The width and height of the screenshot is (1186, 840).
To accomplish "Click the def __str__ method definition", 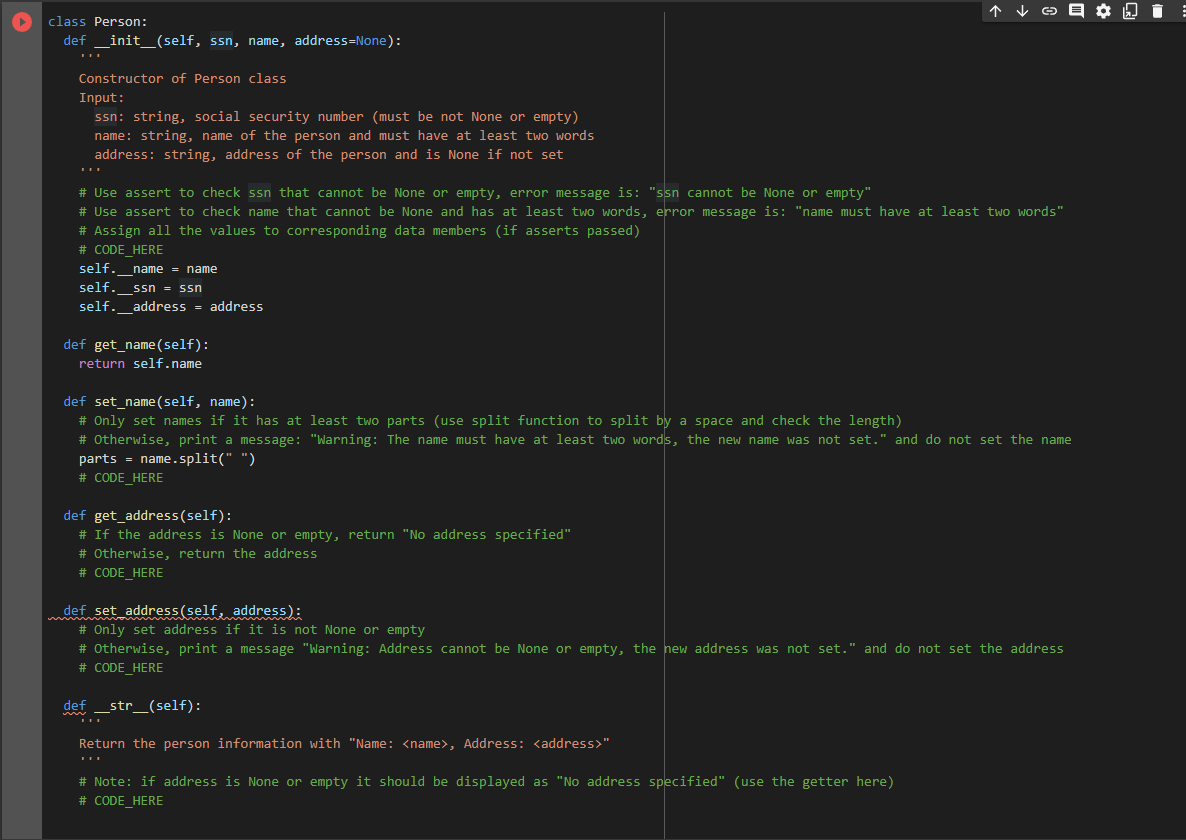I will pos(134,705).
